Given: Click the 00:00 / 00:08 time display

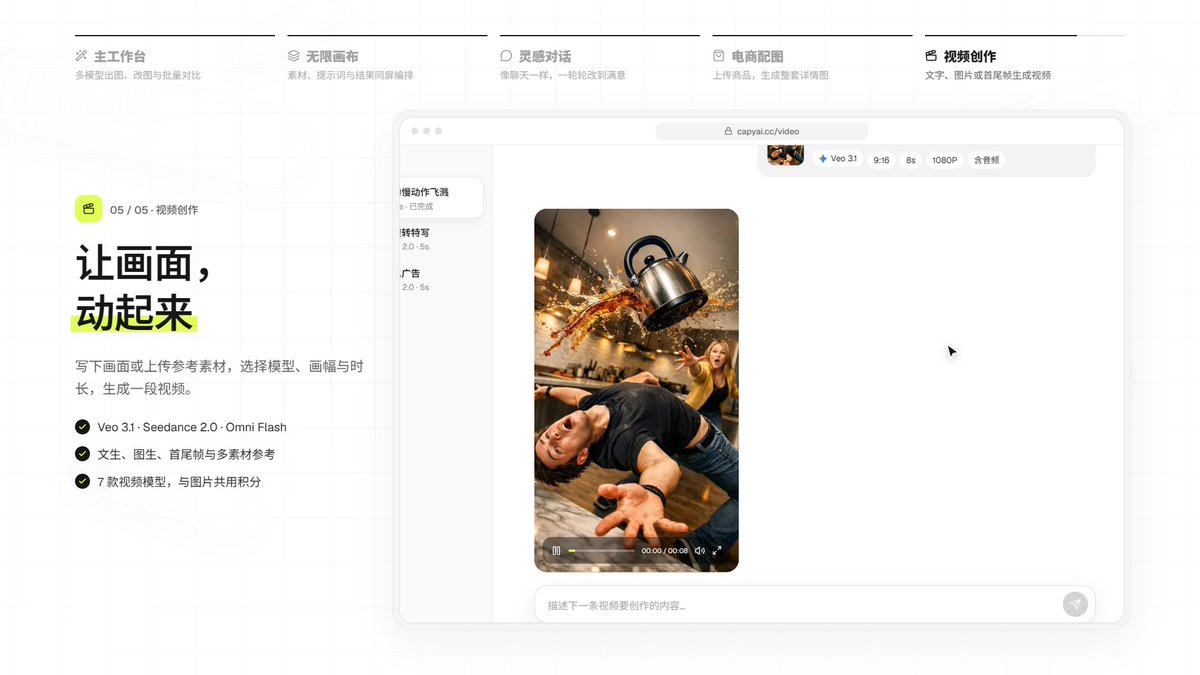Looking at the screenshot, I should 665,551.
